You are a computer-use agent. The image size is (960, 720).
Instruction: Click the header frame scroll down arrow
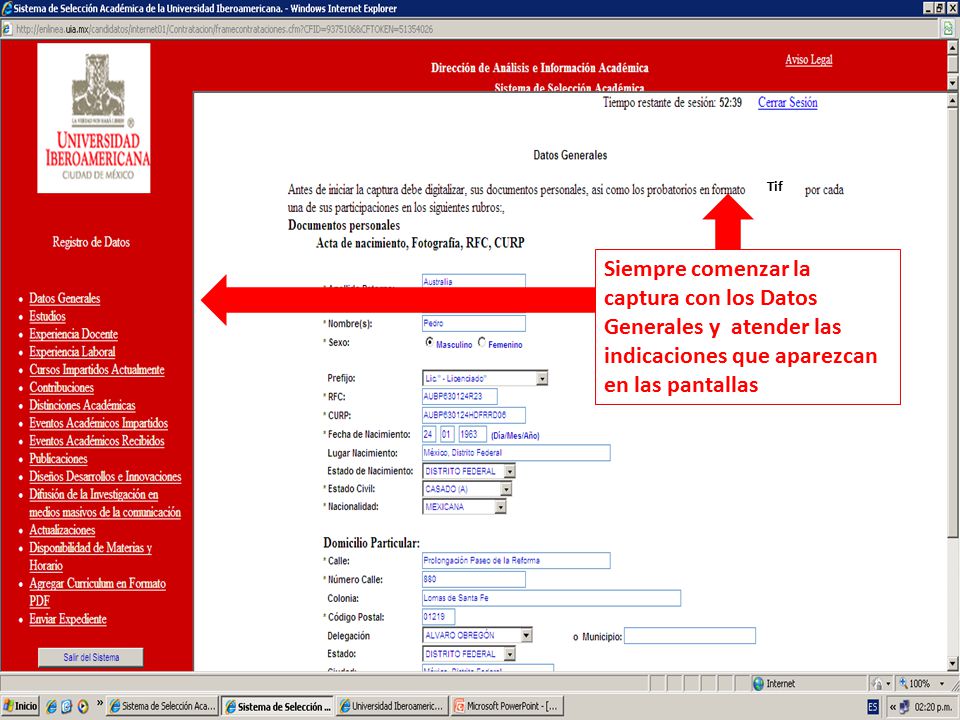click(x=953, y=82)
